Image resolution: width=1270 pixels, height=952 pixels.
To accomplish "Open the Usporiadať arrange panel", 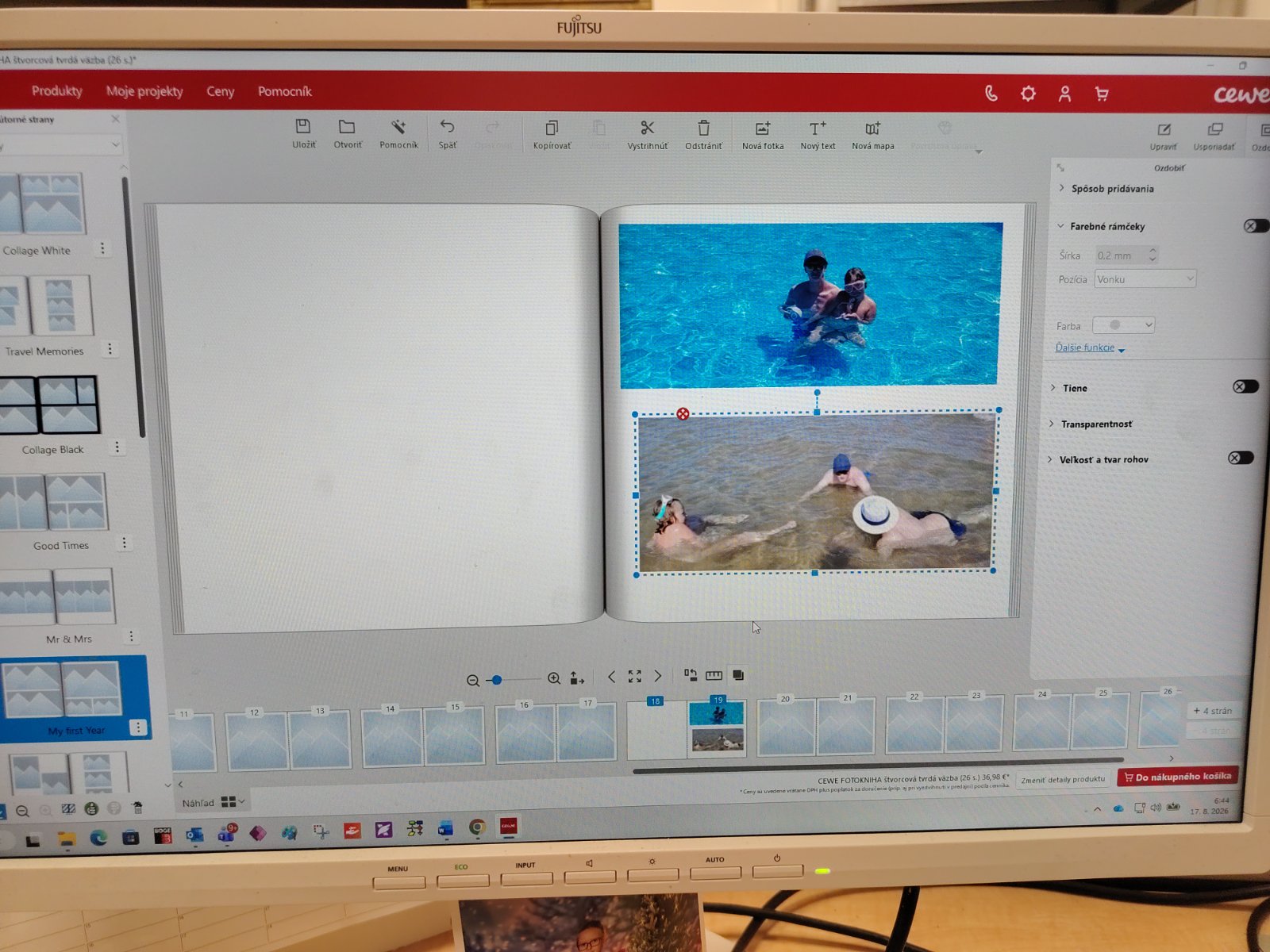I will click(x=1214, y=136).
